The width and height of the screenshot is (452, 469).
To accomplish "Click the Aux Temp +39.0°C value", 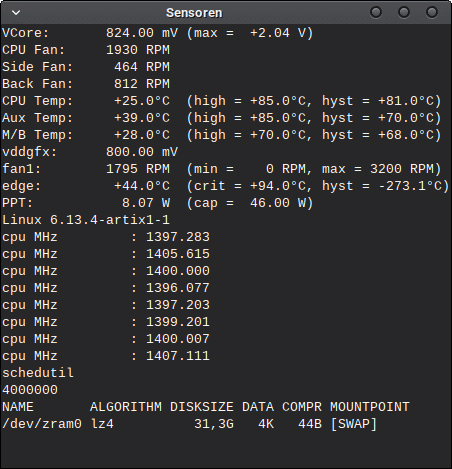I will tap(142, 118).
